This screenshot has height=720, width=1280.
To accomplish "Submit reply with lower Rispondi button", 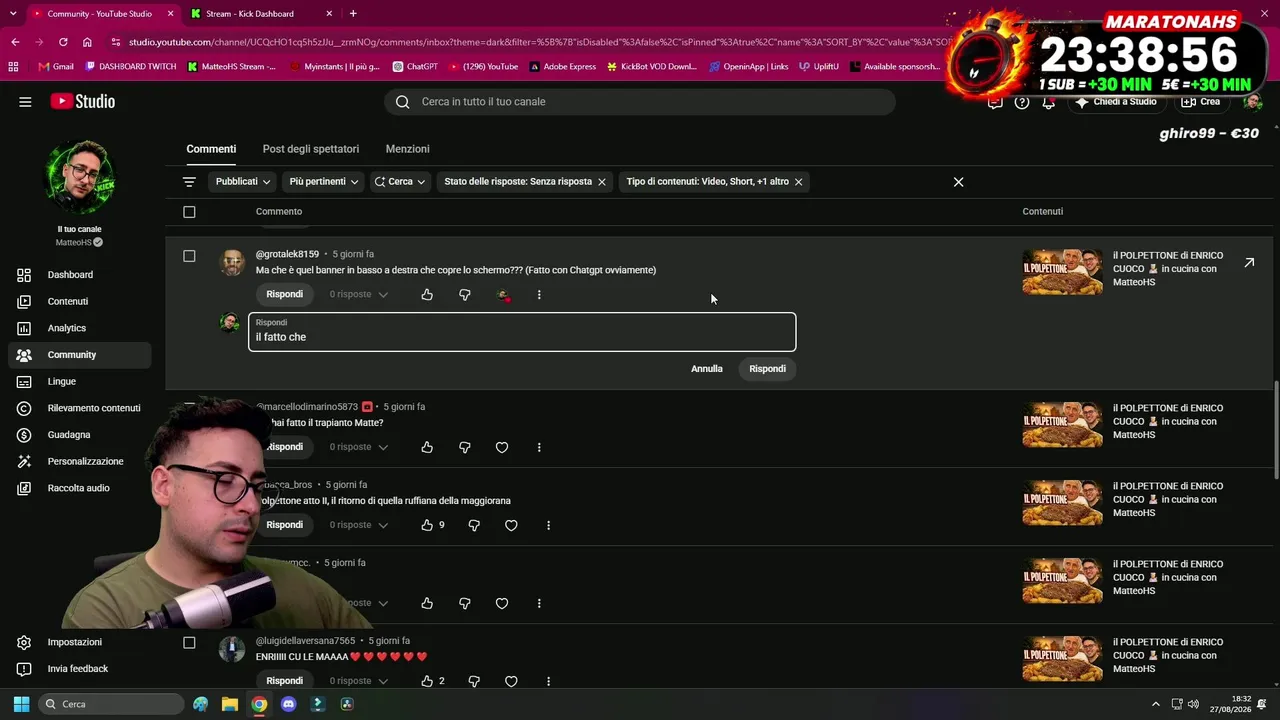I will (768, 369).
